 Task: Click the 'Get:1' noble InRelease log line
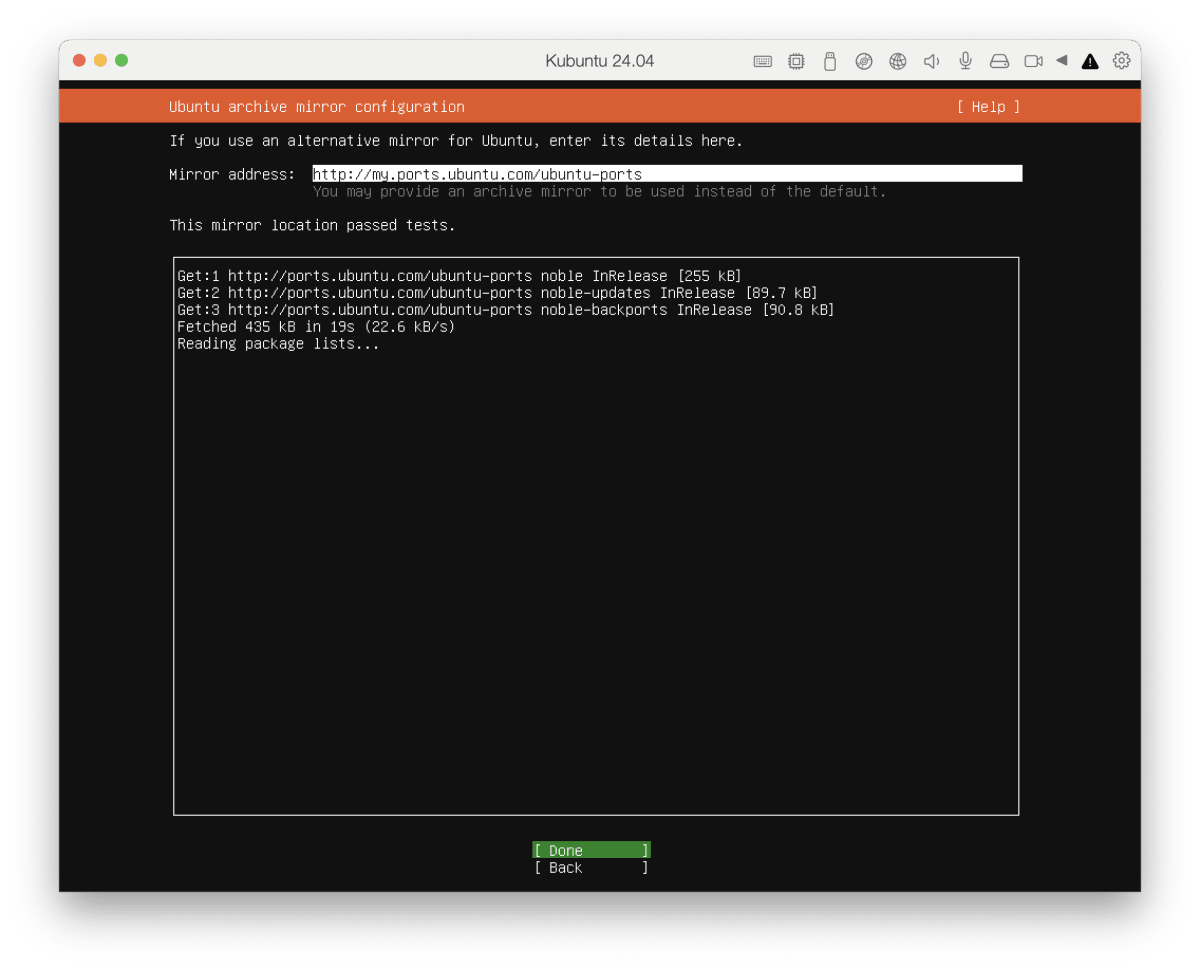459,276
